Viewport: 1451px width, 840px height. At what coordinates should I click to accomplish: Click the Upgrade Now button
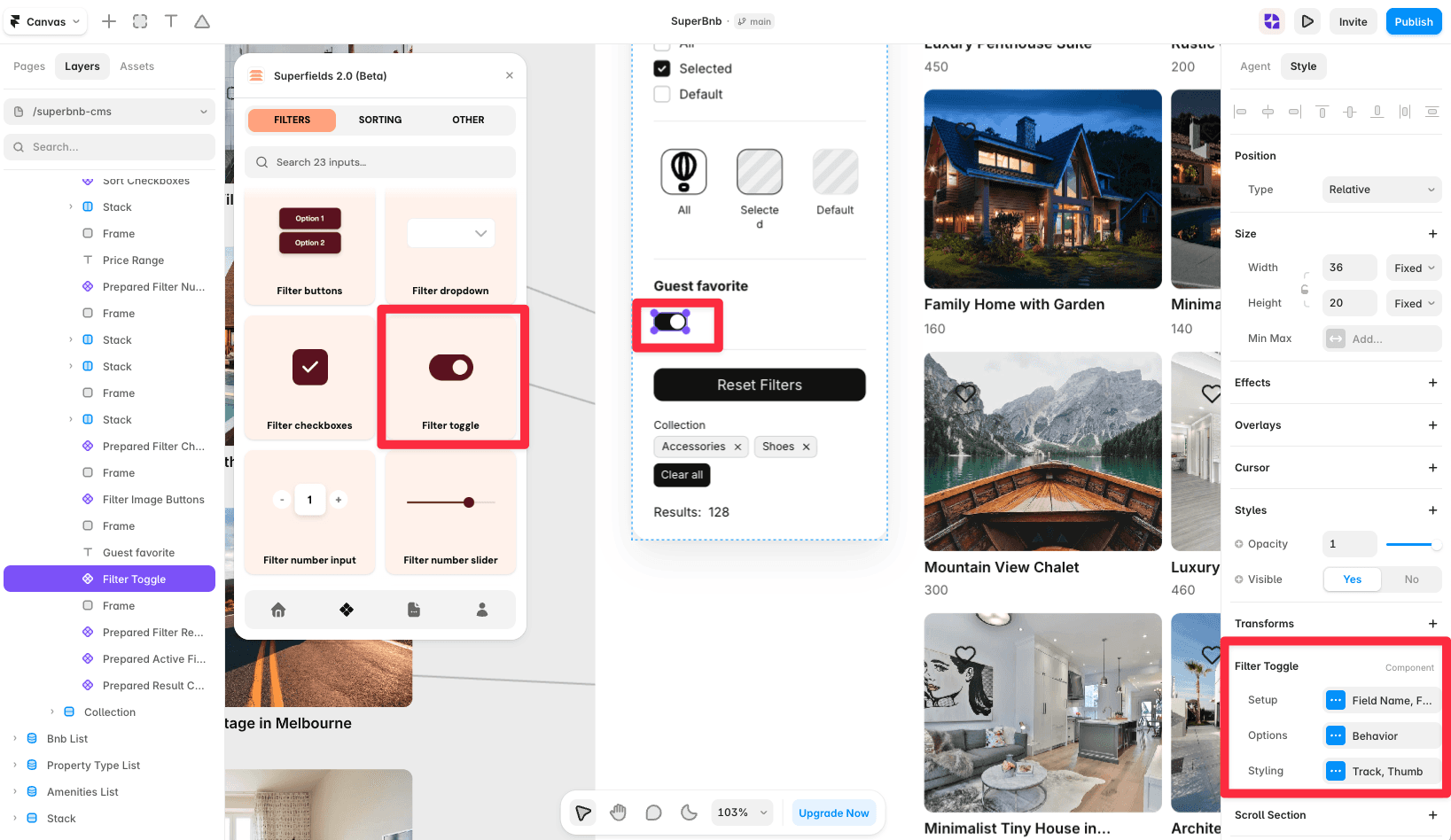833,813
